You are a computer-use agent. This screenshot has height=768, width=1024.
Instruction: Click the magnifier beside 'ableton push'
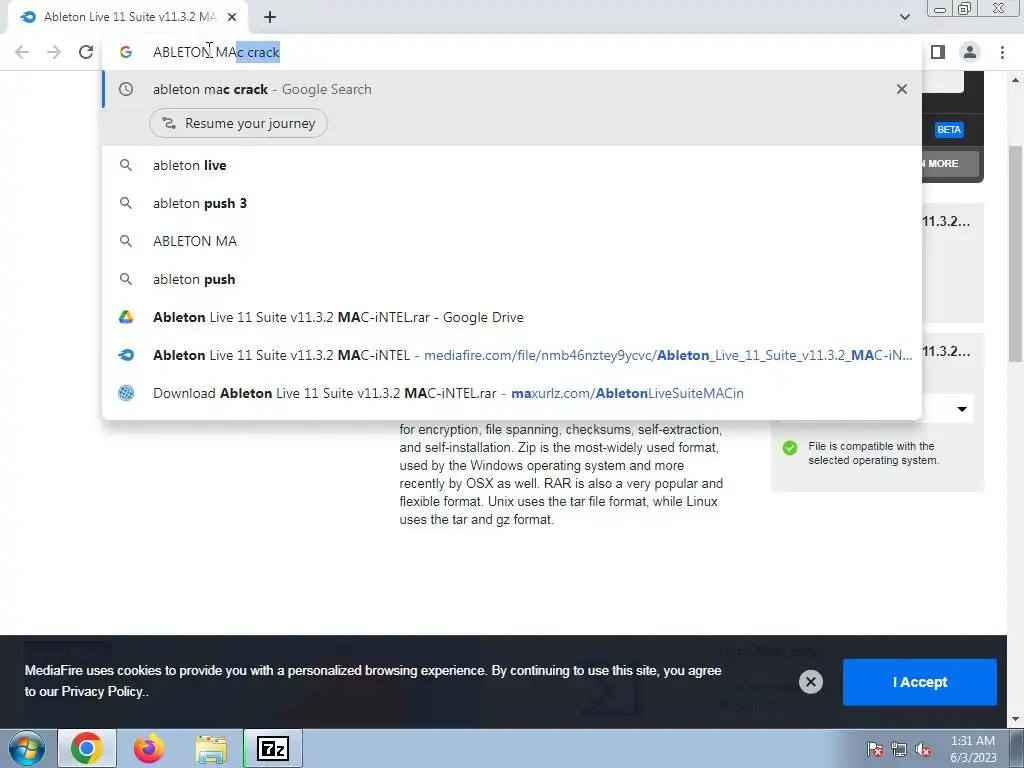coord(126,279)
